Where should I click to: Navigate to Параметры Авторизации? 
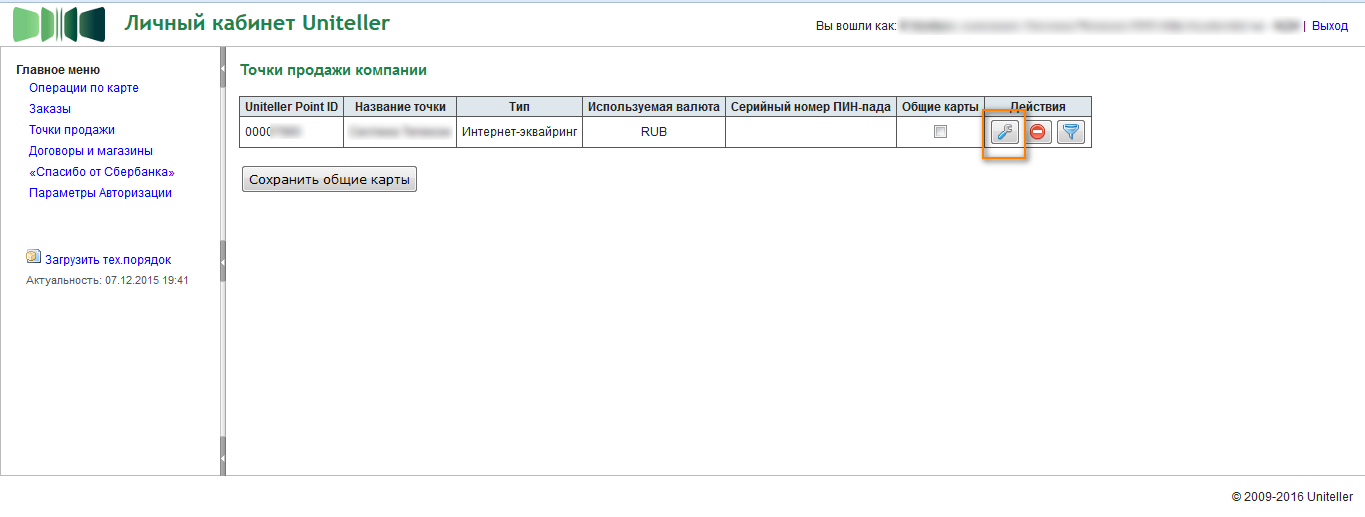(x=100, y=193)
